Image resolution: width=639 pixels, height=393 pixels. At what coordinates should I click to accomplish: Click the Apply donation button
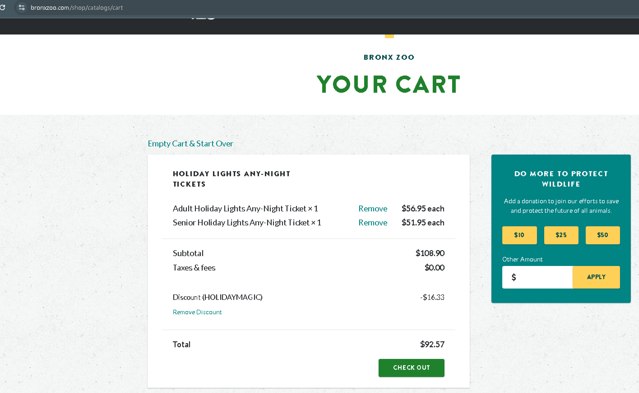[596, 277]
